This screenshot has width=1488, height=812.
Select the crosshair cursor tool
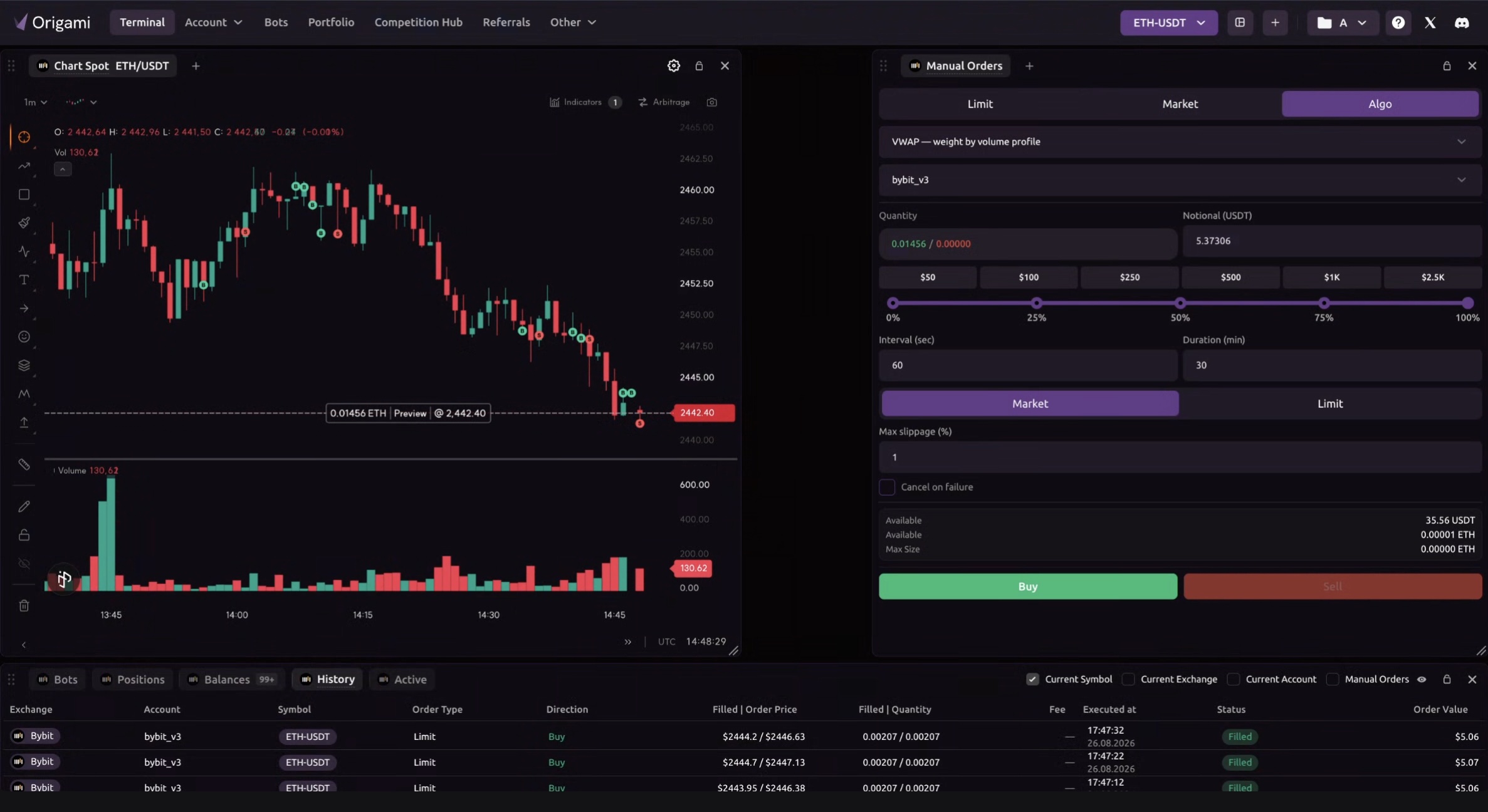24,137
